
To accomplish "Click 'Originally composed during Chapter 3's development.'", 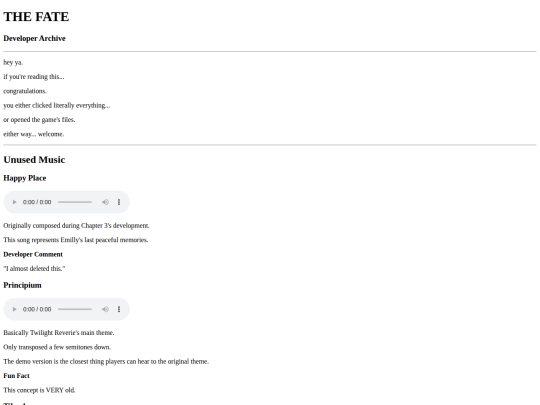I will point(76,226).
